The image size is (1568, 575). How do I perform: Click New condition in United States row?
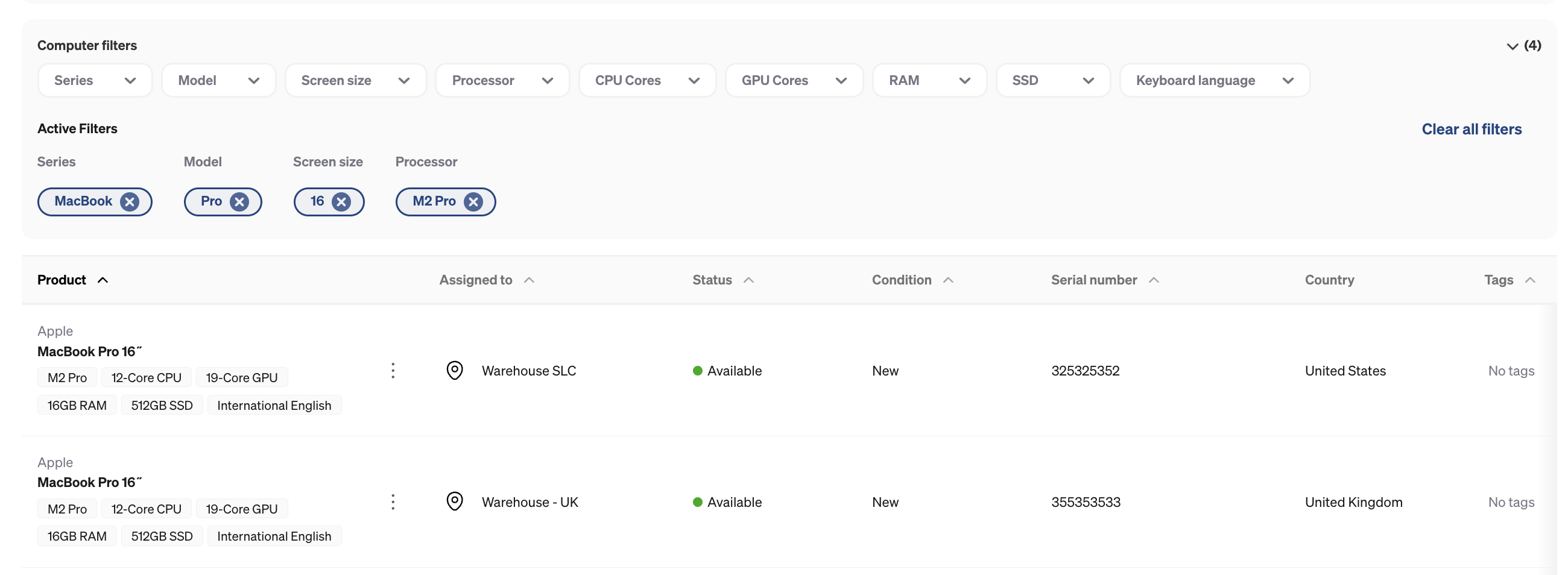coord(885,371)
